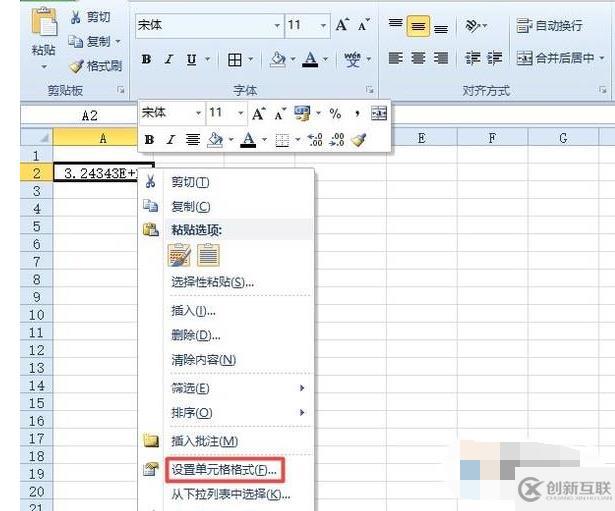615x511 pixels.
Task: Choose Clear Contents 清除内容(N)
Action: click(226, 360)
